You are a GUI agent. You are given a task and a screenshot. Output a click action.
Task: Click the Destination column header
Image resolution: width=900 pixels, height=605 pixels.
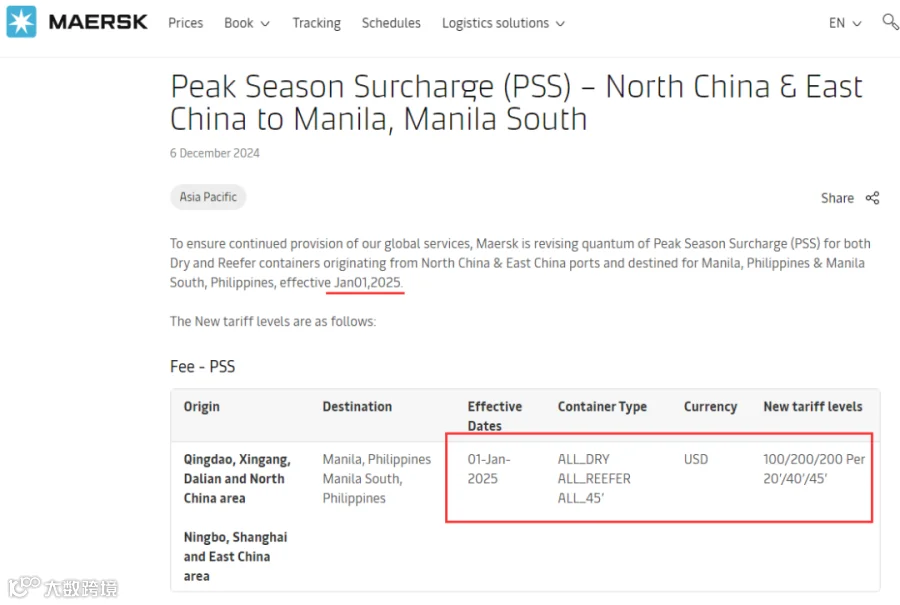[357, 406]
